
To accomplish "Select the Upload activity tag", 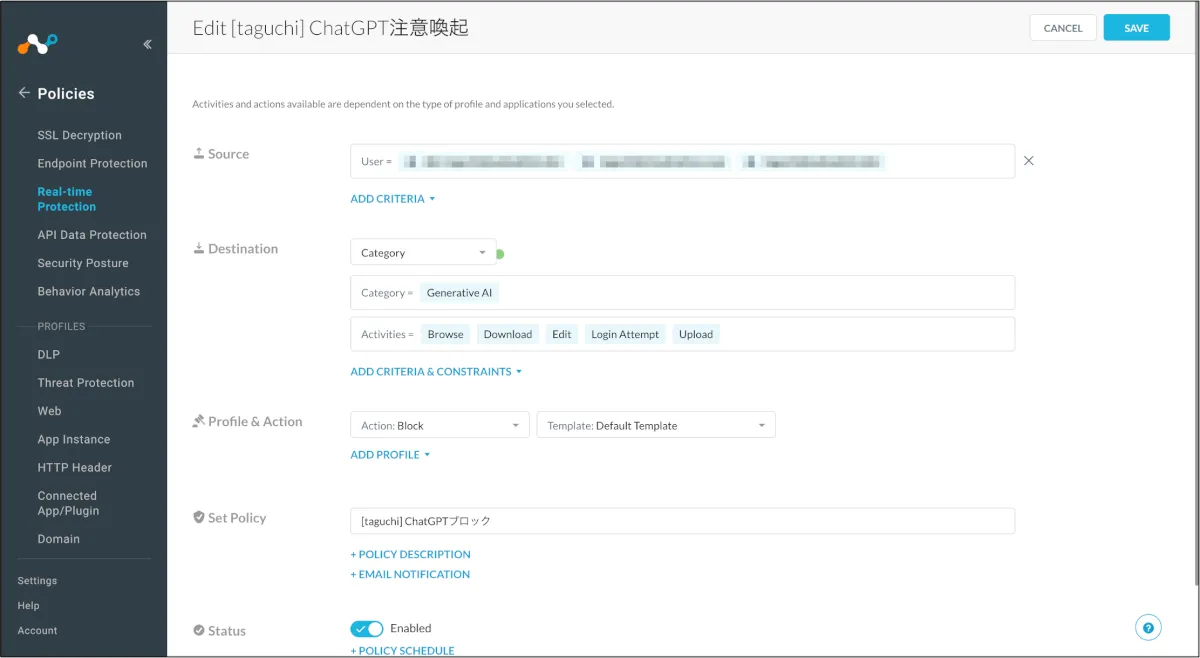I will (x=696, y=334).
